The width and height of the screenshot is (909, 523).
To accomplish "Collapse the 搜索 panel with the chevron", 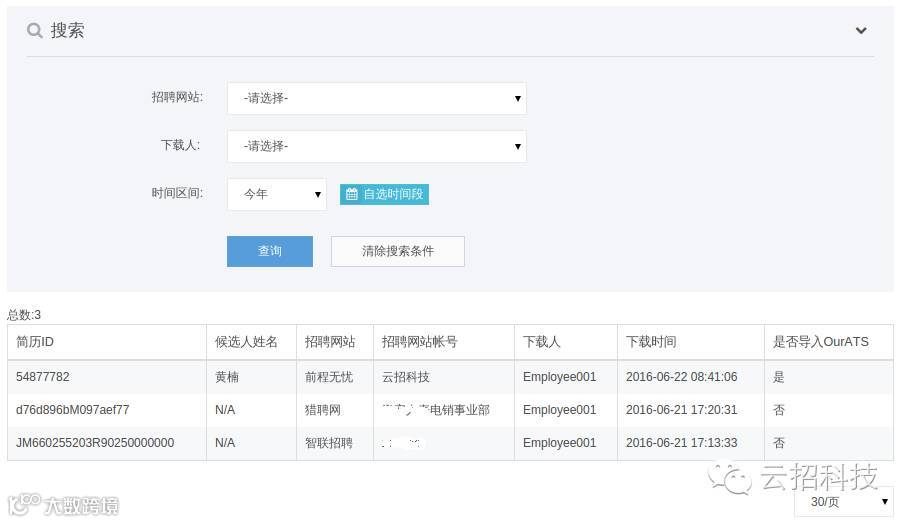I will tap(861, 31).
